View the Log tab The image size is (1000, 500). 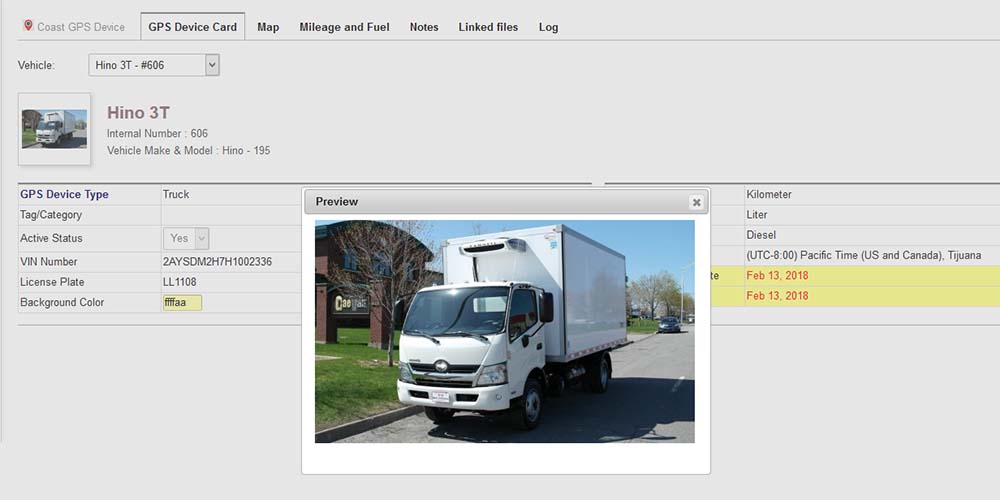point(548,27)
